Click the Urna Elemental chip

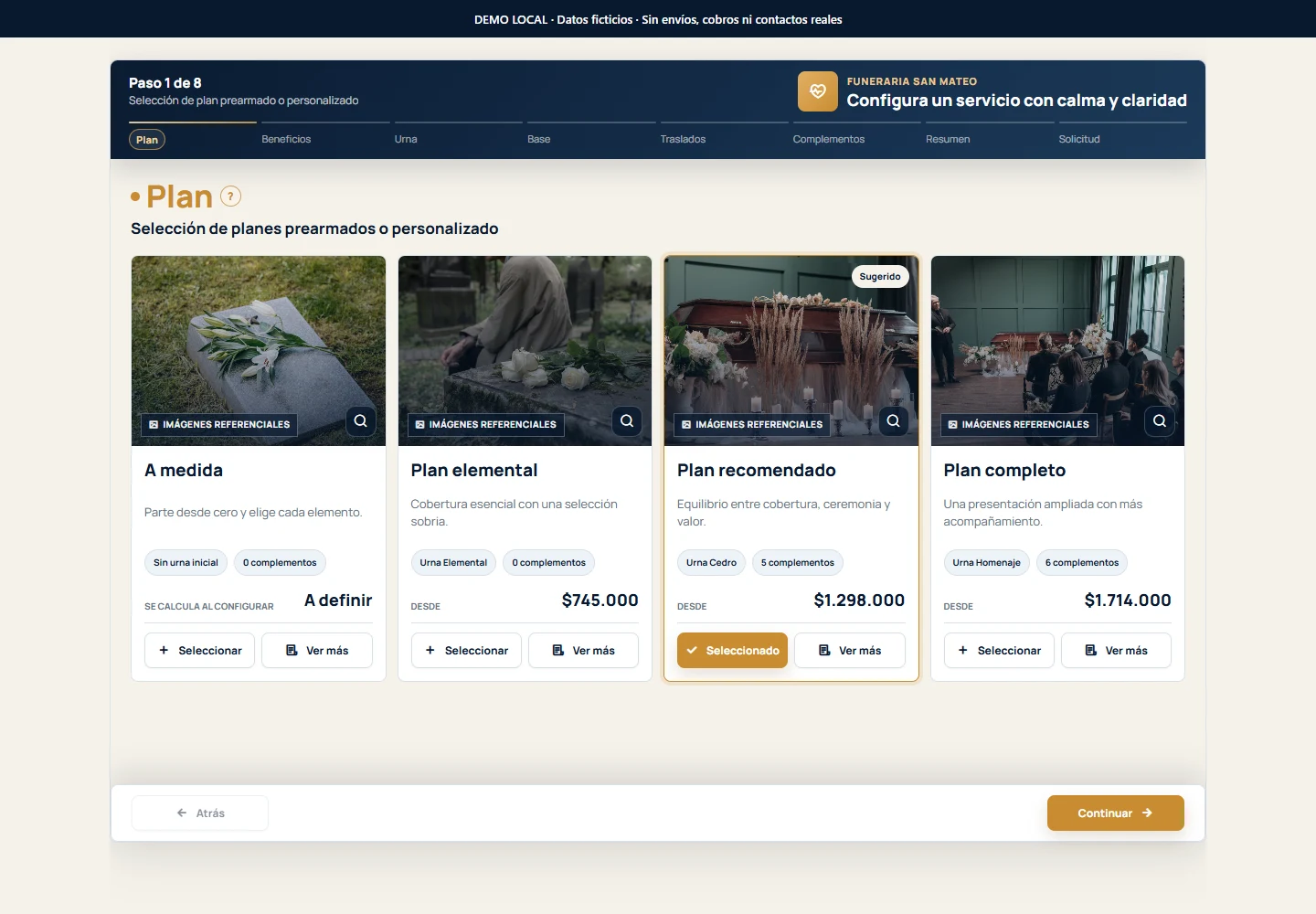coord(453,563)
